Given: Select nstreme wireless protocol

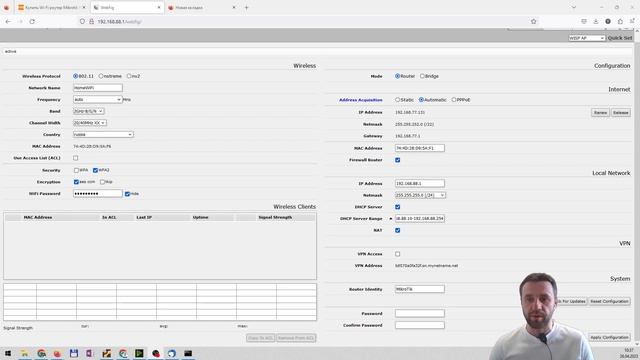Looking at the screenshot, I should 101,76.
